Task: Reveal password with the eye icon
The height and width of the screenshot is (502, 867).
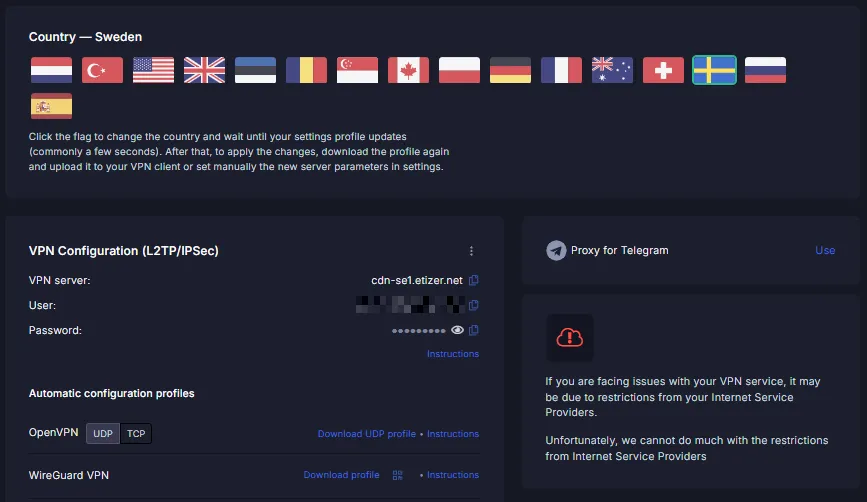Action: pos(457,330)
